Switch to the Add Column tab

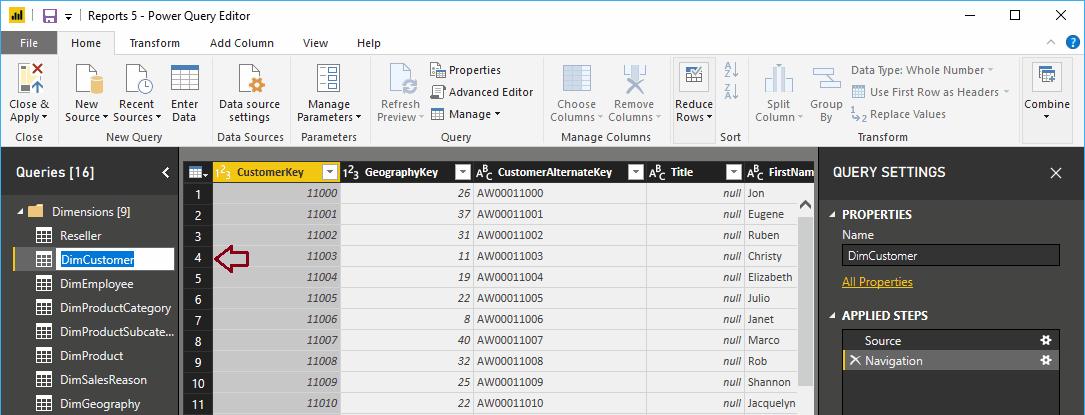[x=242, y=43]
